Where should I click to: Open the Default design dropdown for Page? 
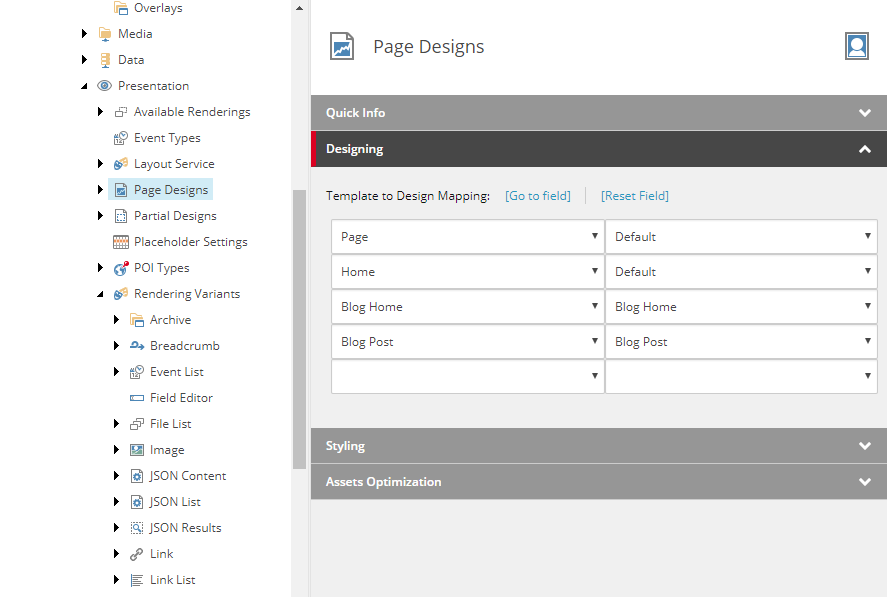tap(742, 237)
